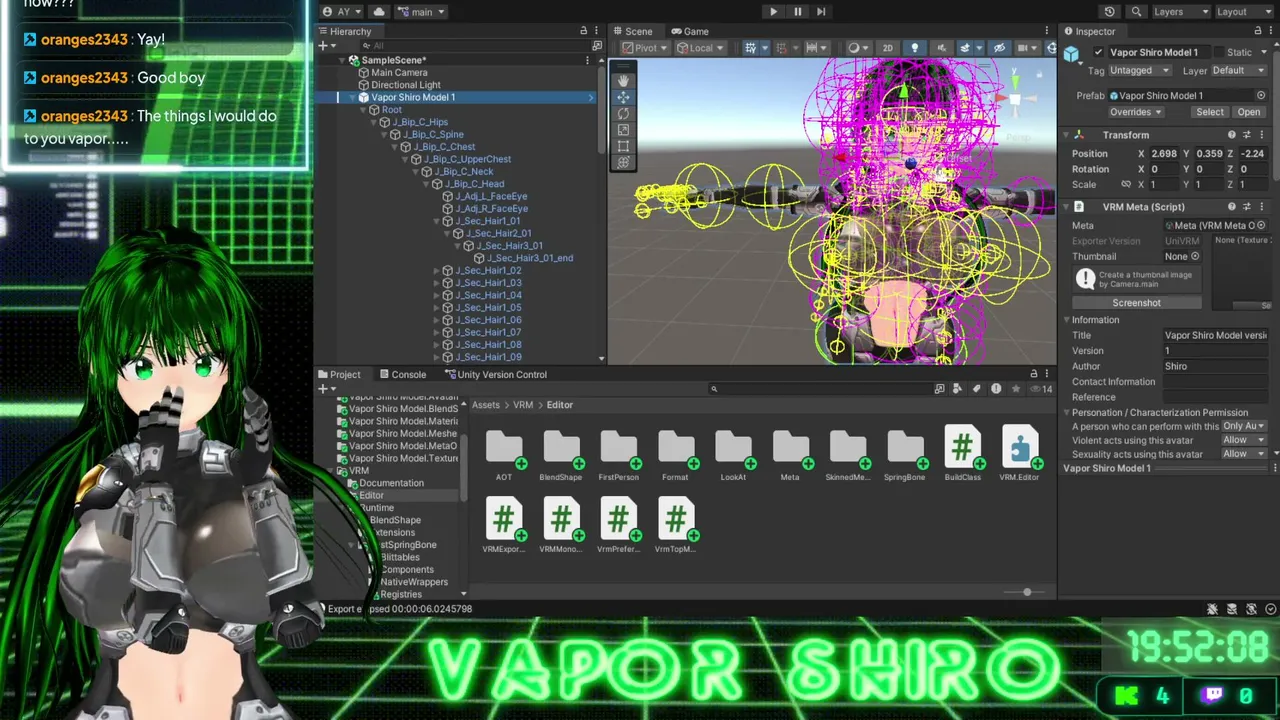This screenshot has height=720, width=1280.
Task: Click the VRM breadcrumb in Project path
Action: pyautogui.click(x=523, y=405)
